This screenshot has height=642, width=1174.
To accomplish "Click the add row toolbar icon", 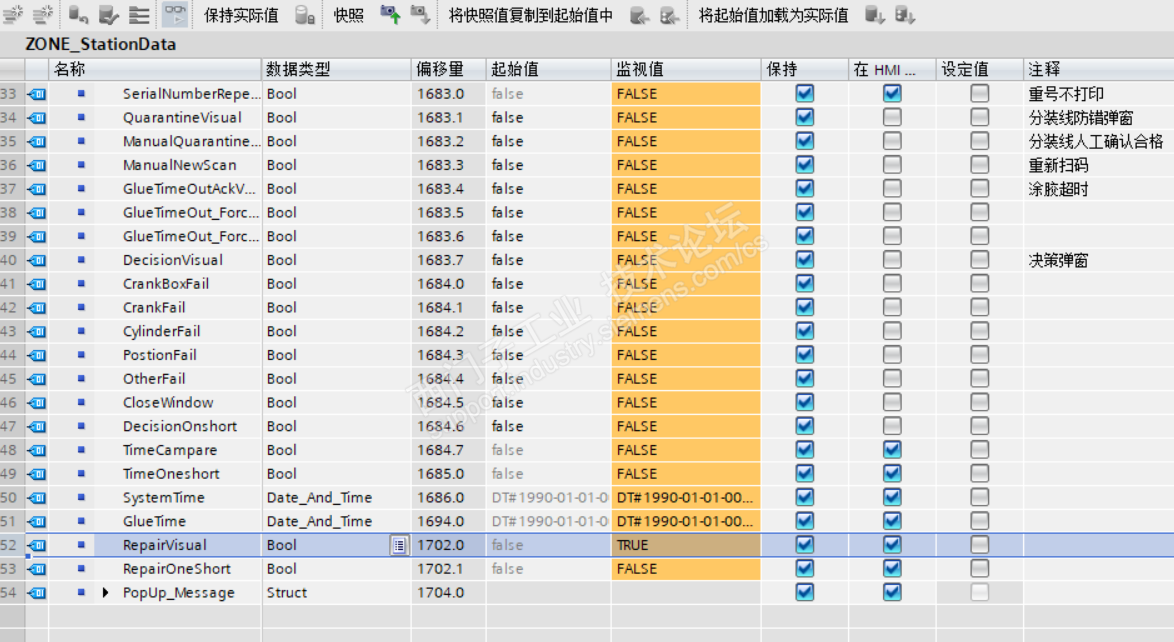I will [43, 14].
